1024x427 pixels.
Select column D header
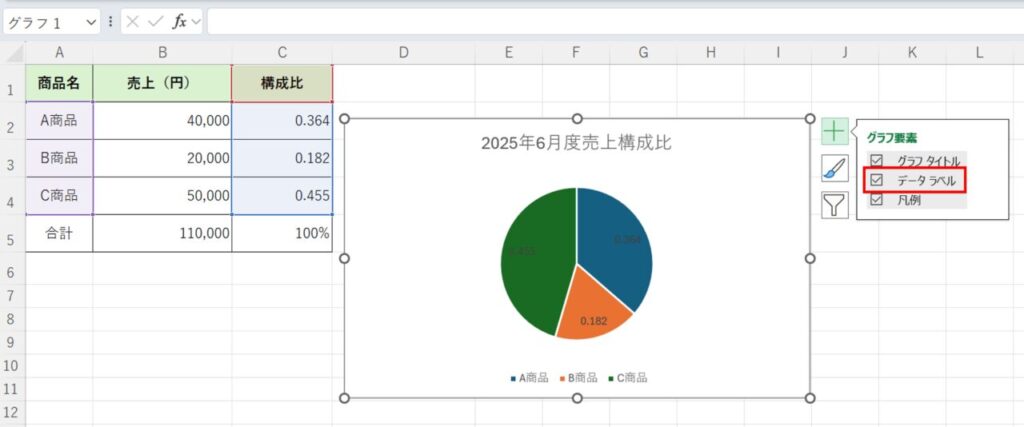(x=404, y=53)
